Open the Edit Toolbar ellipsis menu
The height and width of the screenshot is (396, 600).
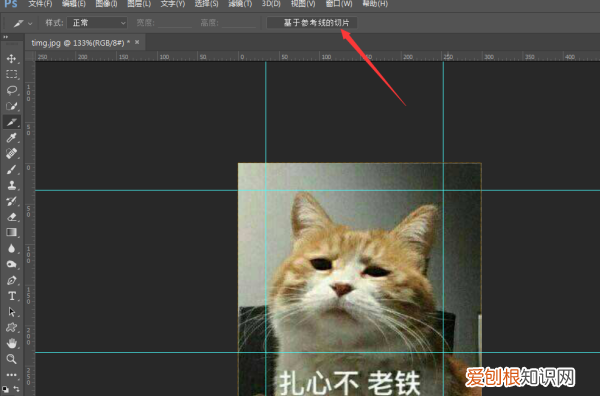point(11,375)
